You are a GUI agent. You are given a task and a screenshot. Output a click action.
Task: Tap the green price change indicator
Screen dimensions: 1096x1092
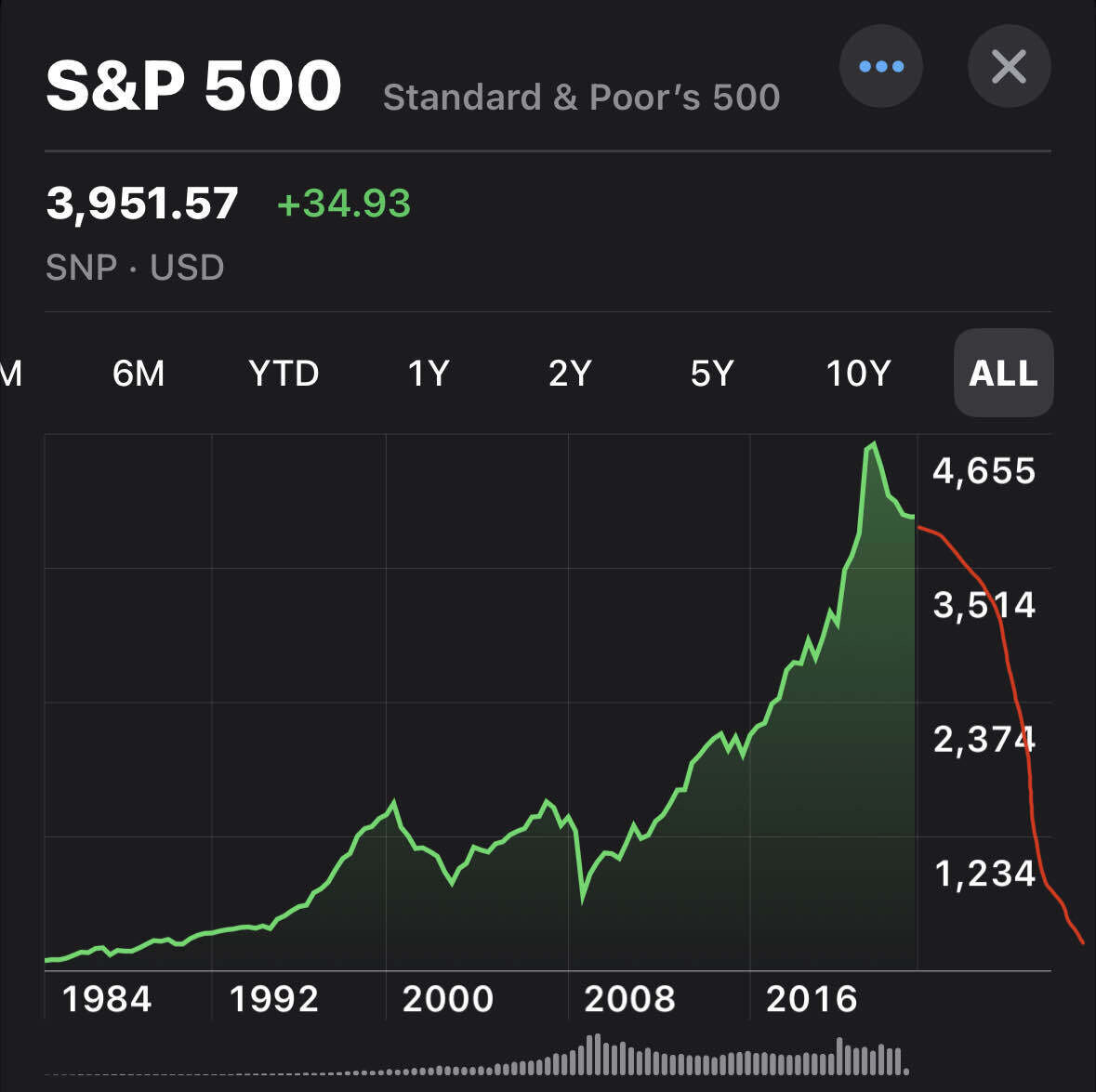point(342,203)
